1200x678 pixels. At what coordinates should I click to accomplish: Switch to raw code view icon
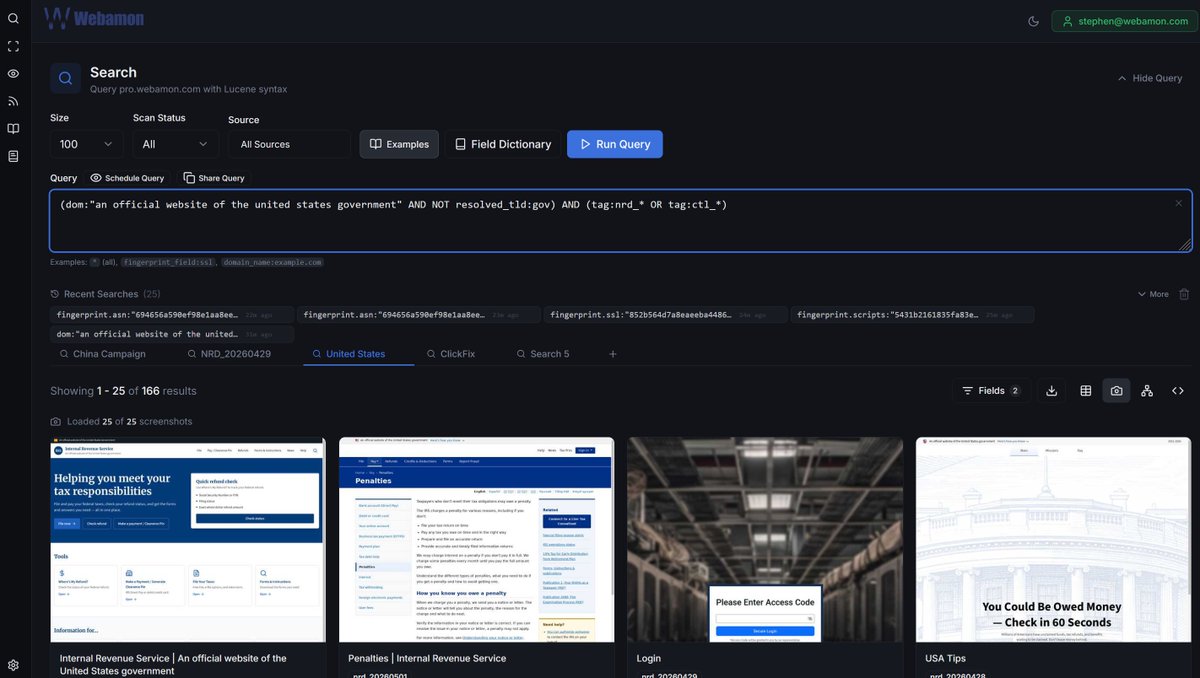[x=1178, y=391]
